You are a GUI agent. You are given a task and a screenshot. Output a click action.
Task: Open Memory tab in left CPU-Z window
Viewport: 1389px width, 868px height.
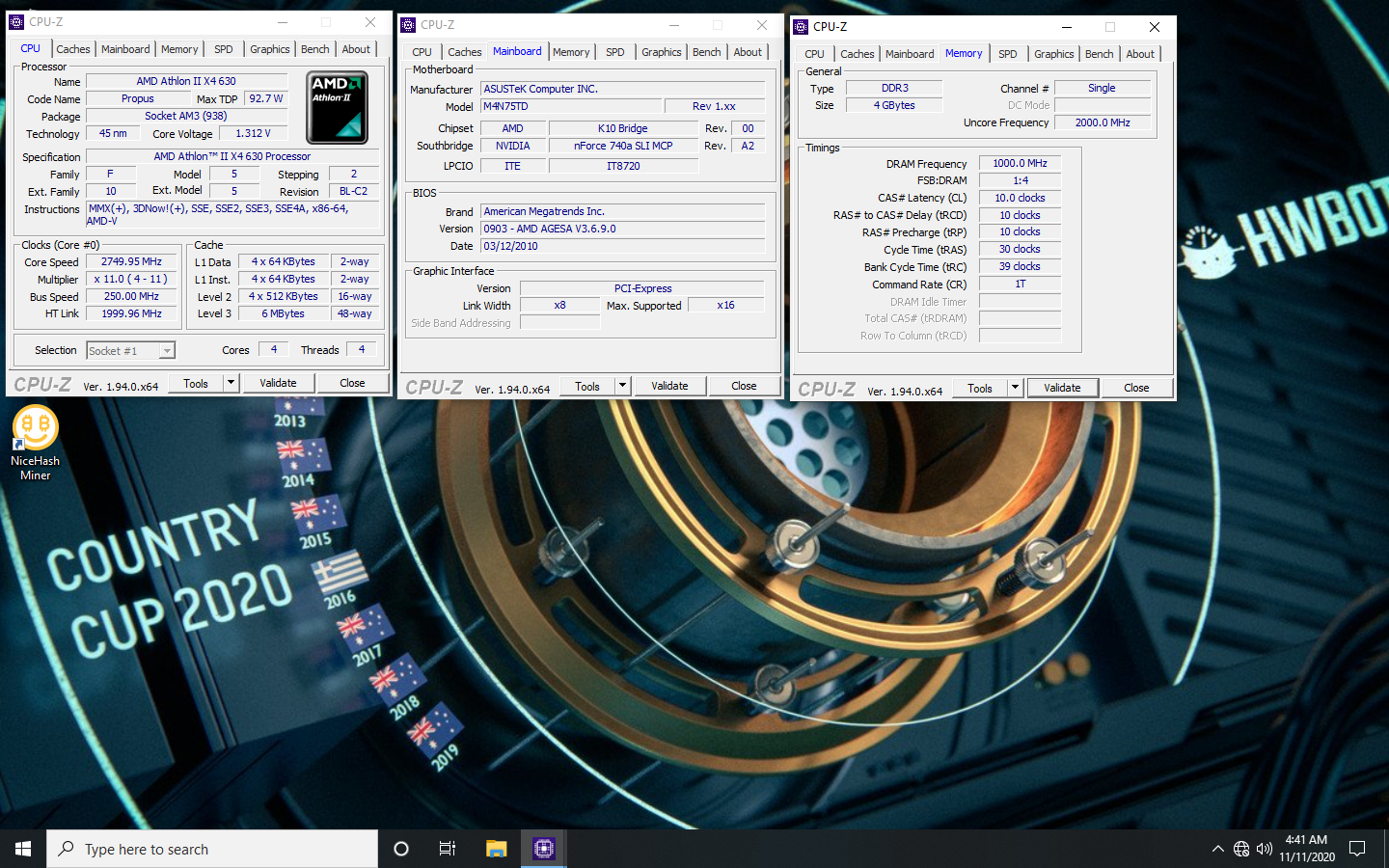(x=179, y=49)
